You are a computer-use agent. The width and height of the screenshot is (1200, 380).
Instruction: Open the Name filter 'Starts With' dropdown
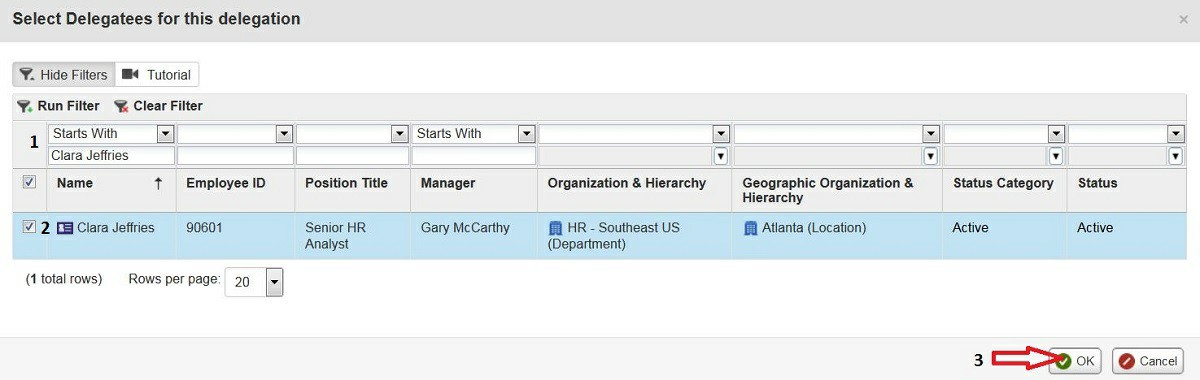click(165, 134)
